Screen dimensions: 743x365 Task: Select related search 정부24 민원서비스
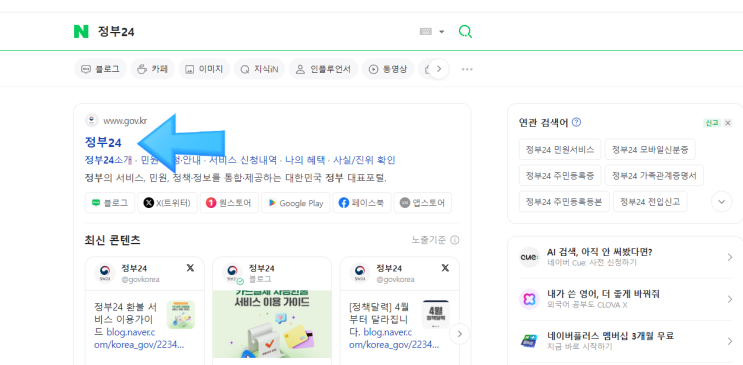(x=560, y=149)
